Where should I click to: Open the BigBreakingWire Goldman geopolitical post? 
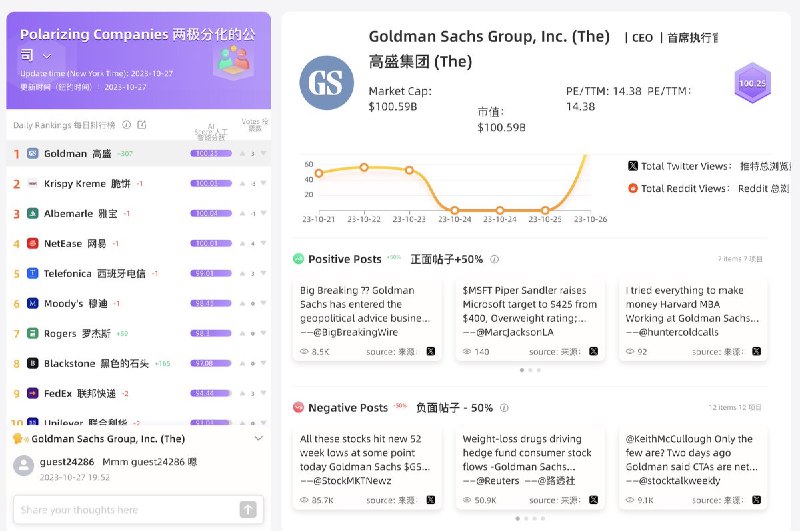(x=367, y=319)
